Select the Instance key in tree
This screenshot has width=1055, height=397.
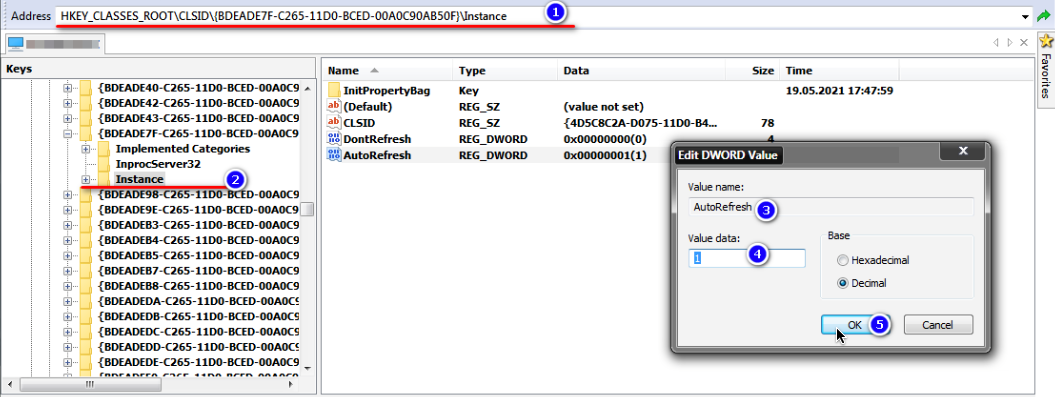[139, 179]
